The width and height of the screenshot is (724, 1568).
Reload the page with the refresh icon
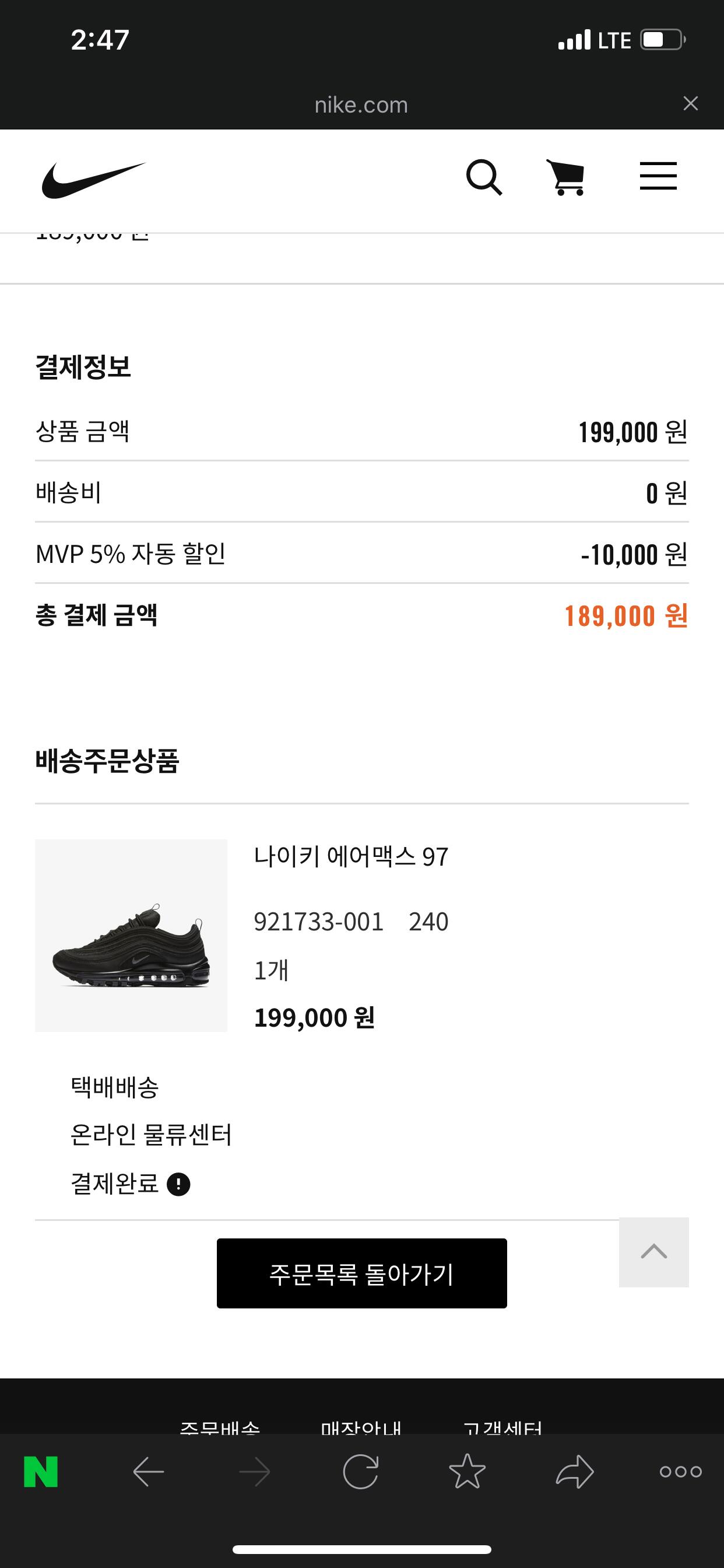[x=361, y=1472]
